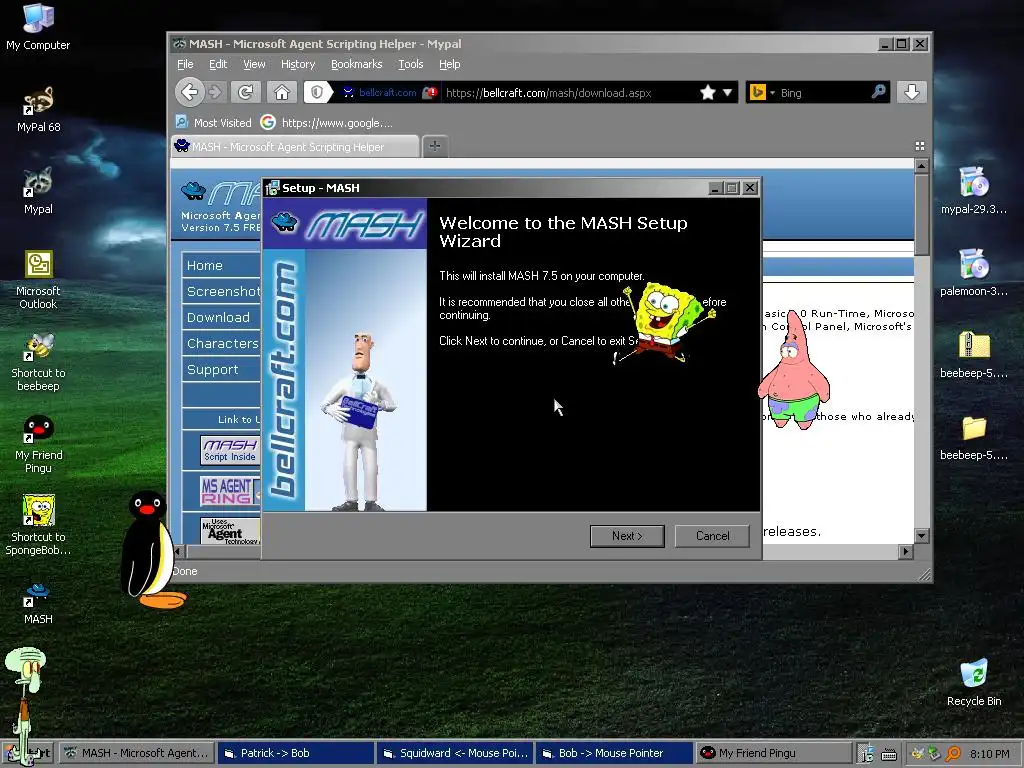Open the View menu in Mypal
The width and height of the screenshot is (1024, 768).
coord(254,64)
